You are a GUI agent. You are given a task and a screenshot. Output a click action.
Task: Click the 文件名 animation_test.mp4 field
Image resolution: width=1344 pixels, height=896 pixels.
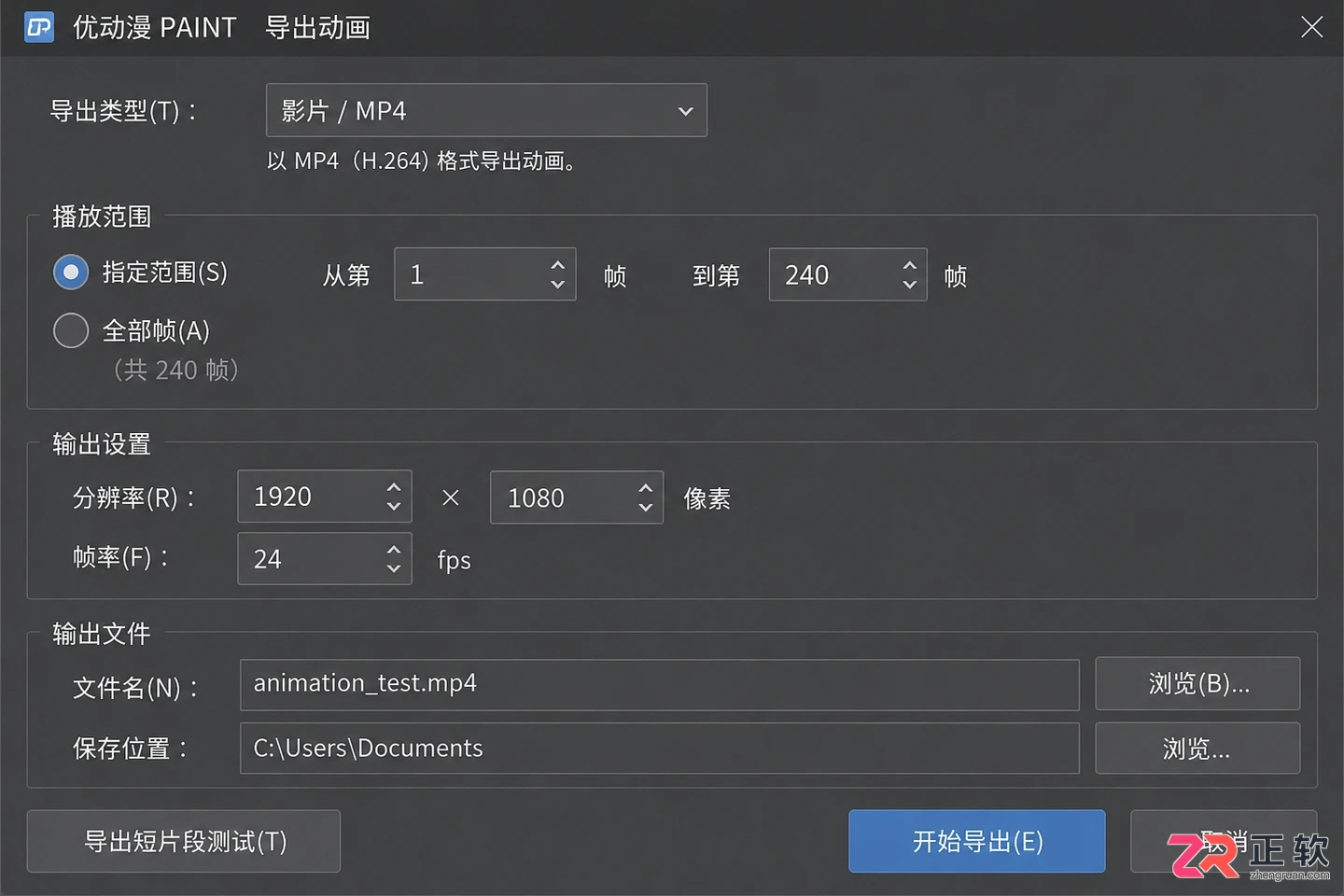pyautogui.click(x=660, y=684)
